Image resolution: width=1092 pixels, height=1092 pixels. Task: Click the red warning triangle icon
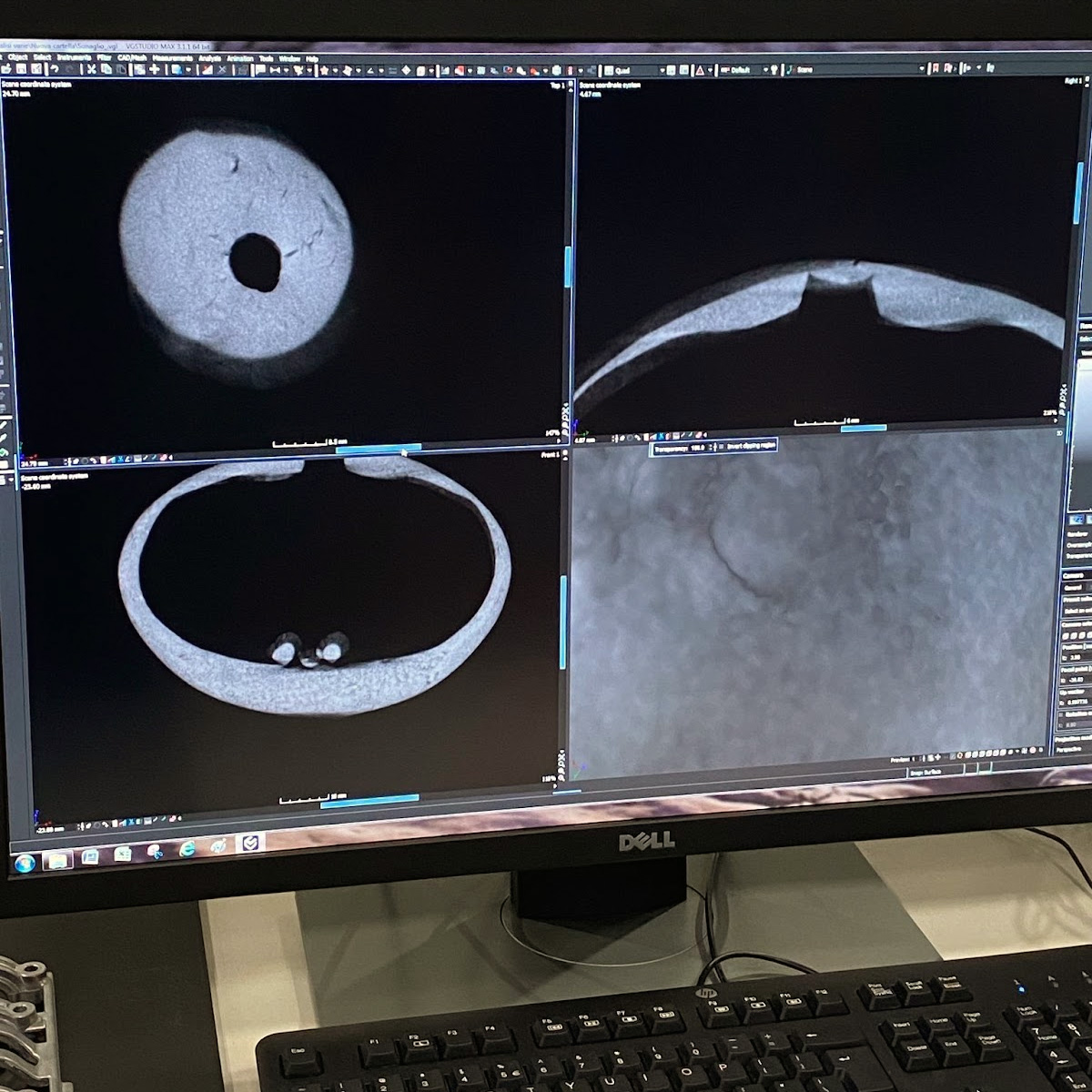tap(699, 70)
